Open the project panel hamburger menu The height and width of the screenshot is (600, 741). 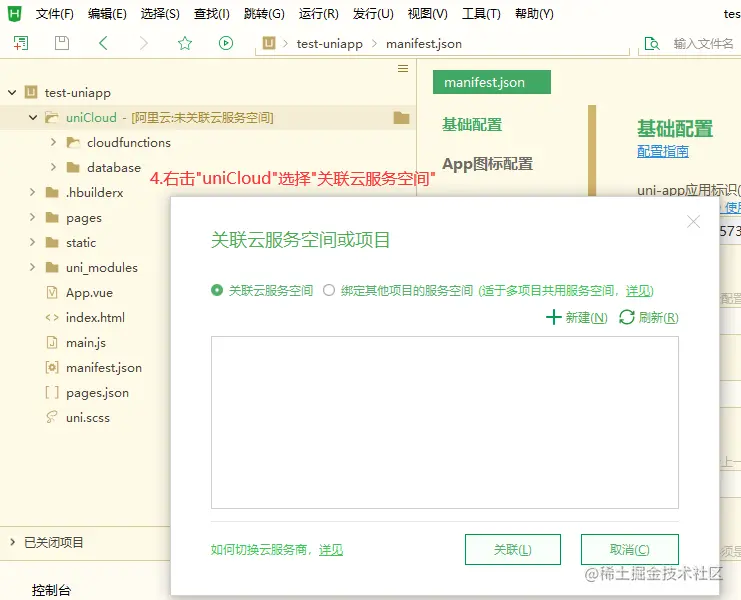[403, 69]
